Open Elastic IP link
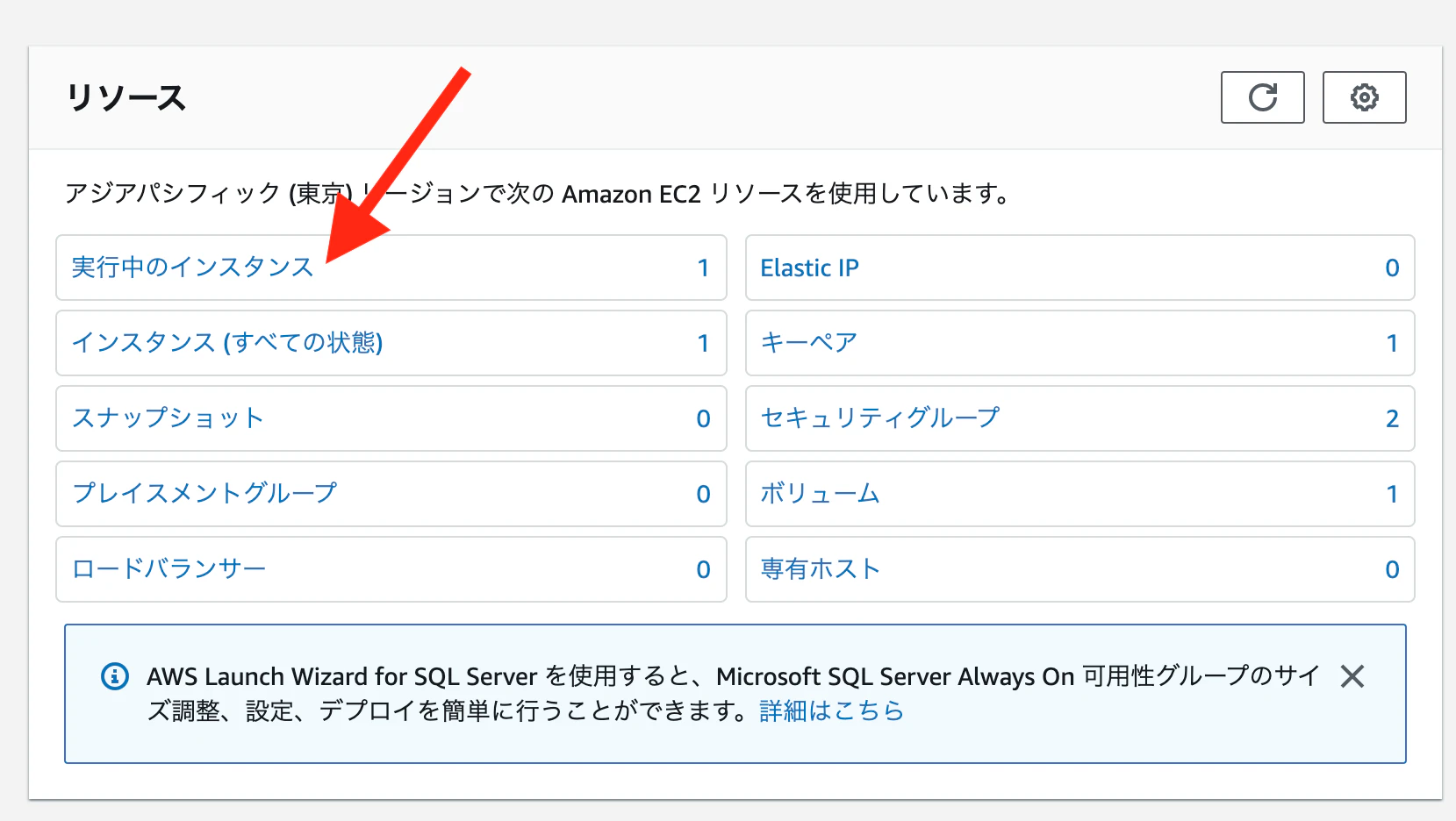 pyautogui.click(x=809, y=268)
